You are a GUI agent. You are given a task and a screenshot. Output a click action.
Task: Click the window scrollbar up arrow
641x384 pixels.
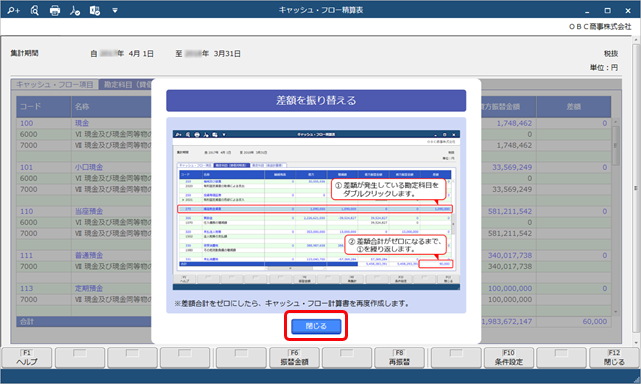(x=636, y=40)
